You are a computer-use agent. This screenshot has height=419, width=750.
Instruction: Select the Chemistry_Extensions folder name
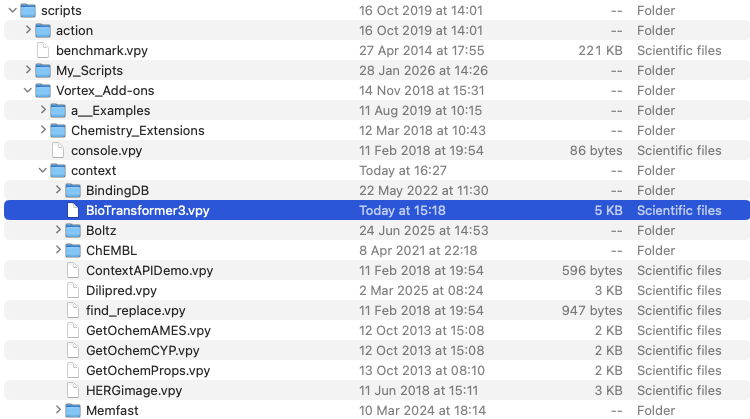(137, 130)
